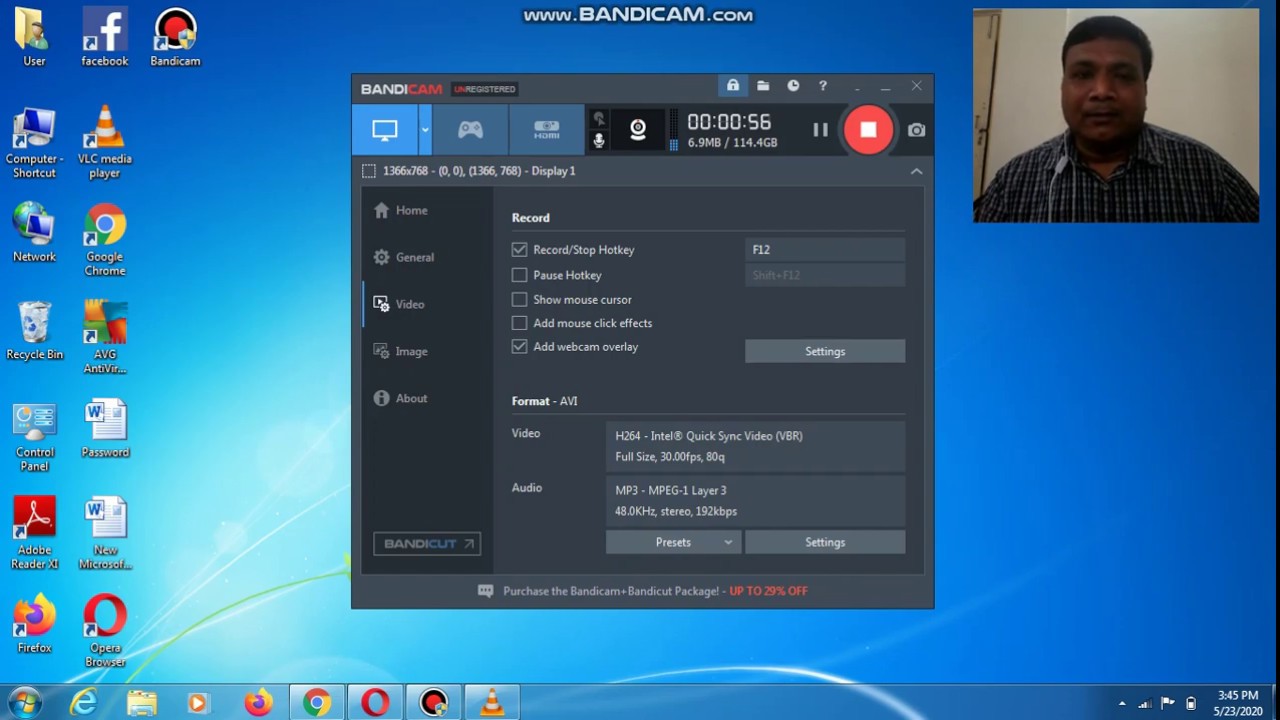1280x720 pixels.
Task: Switch to VLC from taskbar
Action: click(x=492, y=704)
